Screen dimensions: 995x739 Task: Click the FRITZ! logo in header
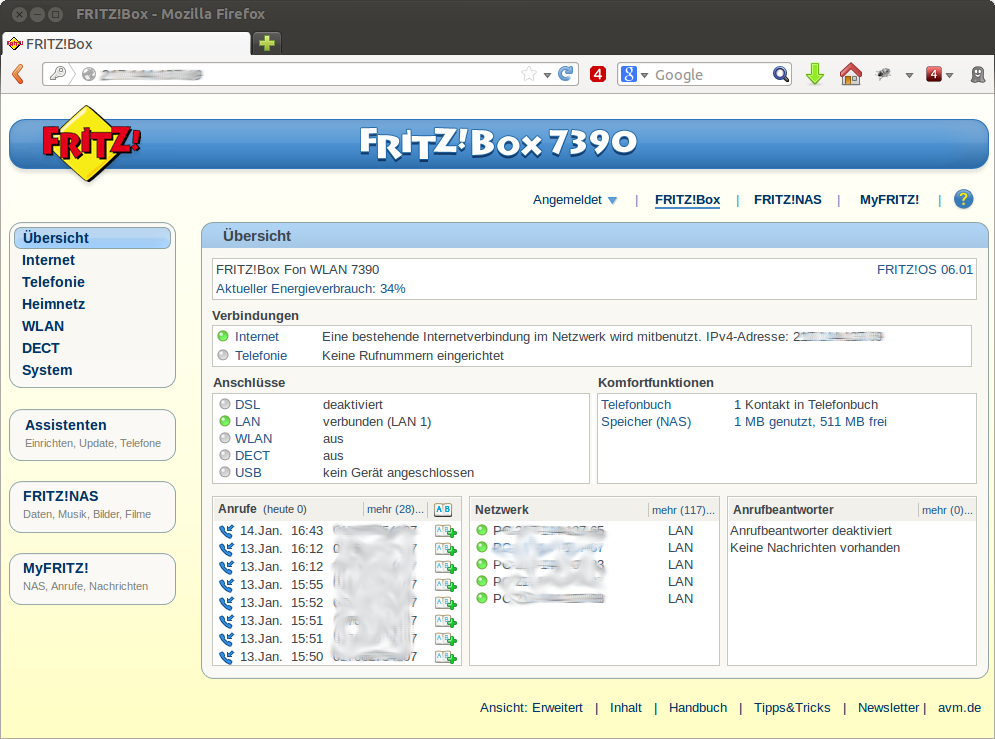[91, 143]
